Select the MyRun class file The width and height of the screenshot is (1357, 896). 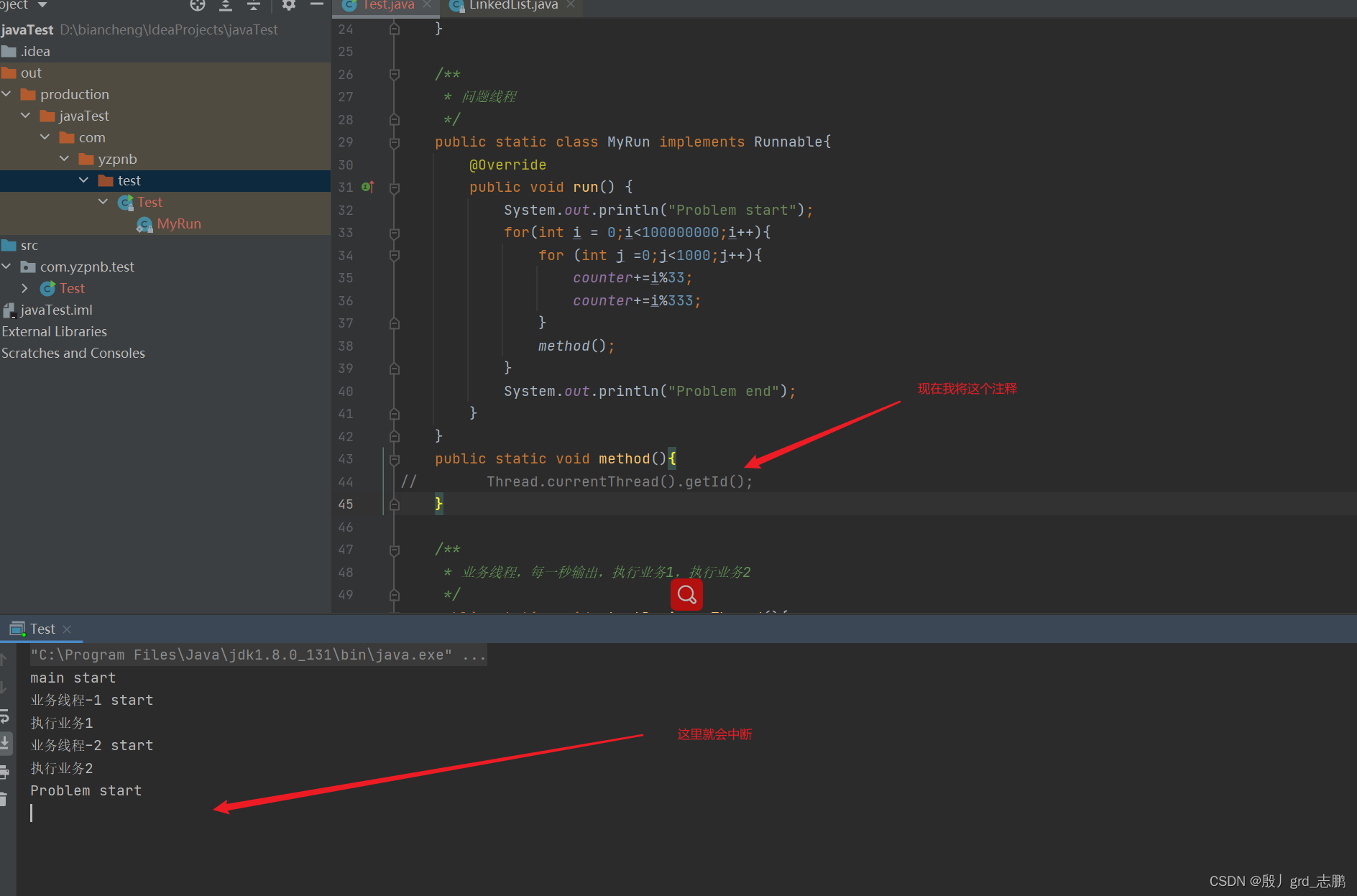click(x=165, y=223)
